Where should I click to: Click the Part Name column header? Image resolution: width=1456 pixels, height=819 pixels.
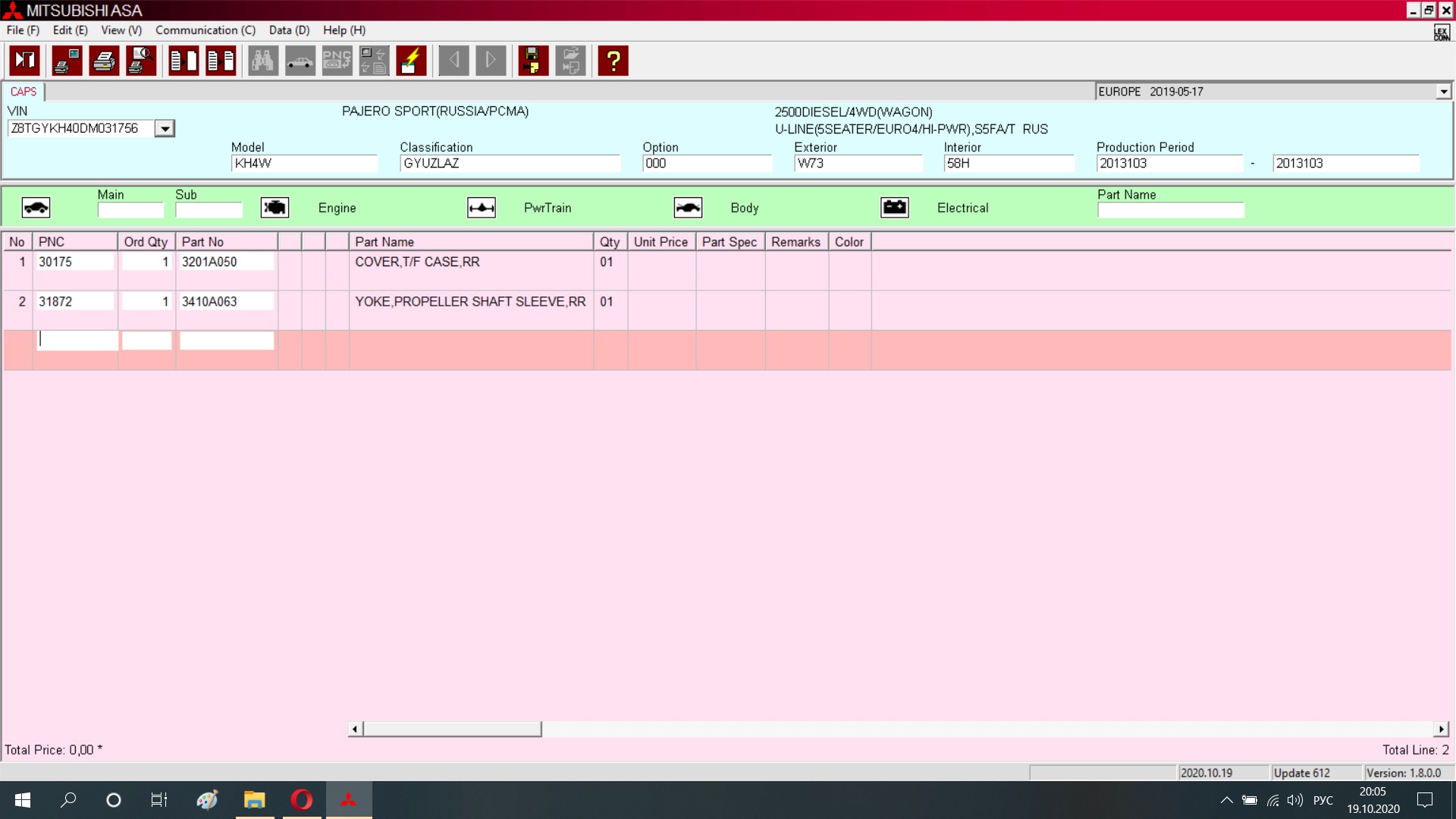tap(470, 242)
